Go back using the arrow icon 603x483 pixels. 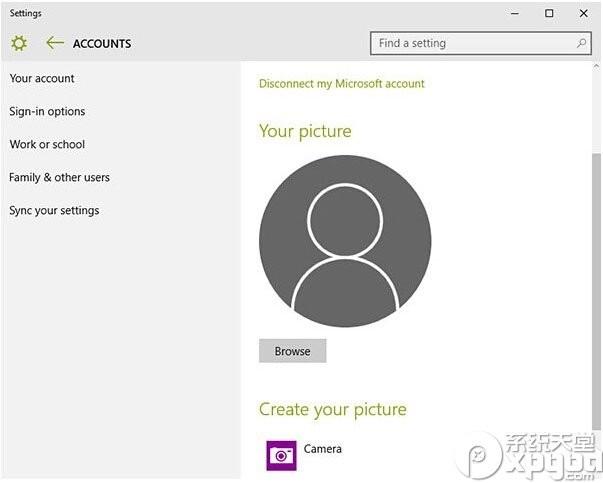[55, 43]
